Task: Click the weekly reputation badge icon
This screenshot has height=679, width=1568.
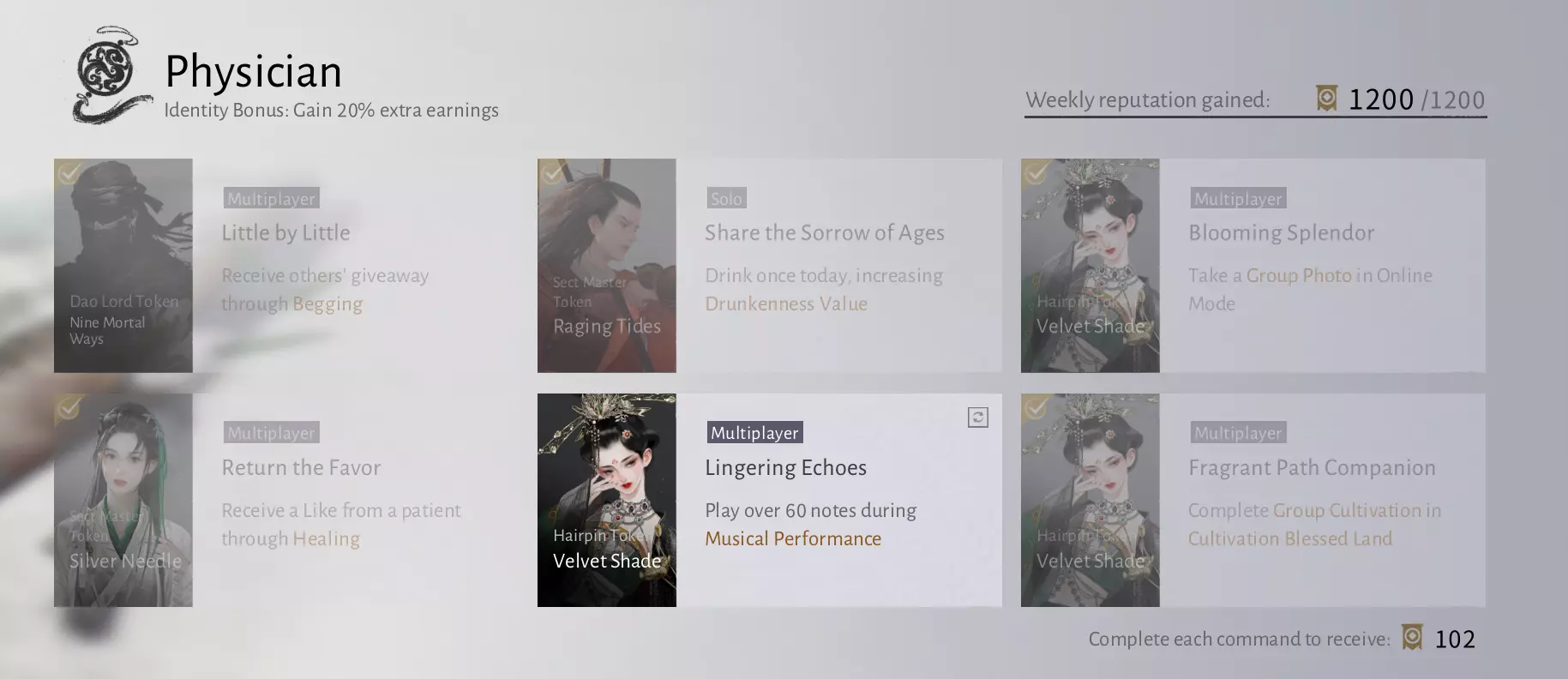Action: 1326,99
